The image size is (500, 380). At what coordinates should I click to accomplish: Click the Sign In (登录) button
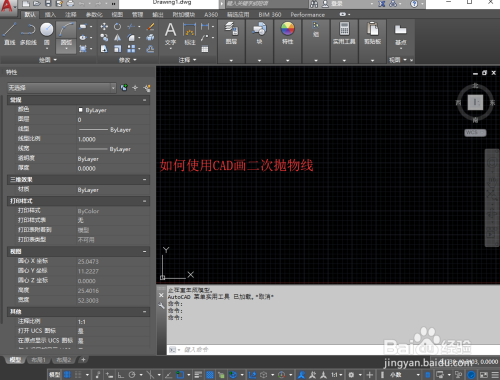337,4
